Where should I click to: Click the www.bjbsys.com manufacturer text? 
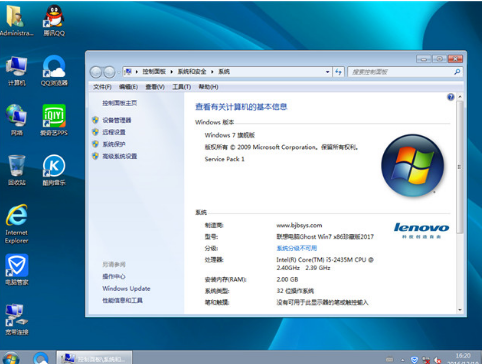pyautogui.click(x=299, y=225)
